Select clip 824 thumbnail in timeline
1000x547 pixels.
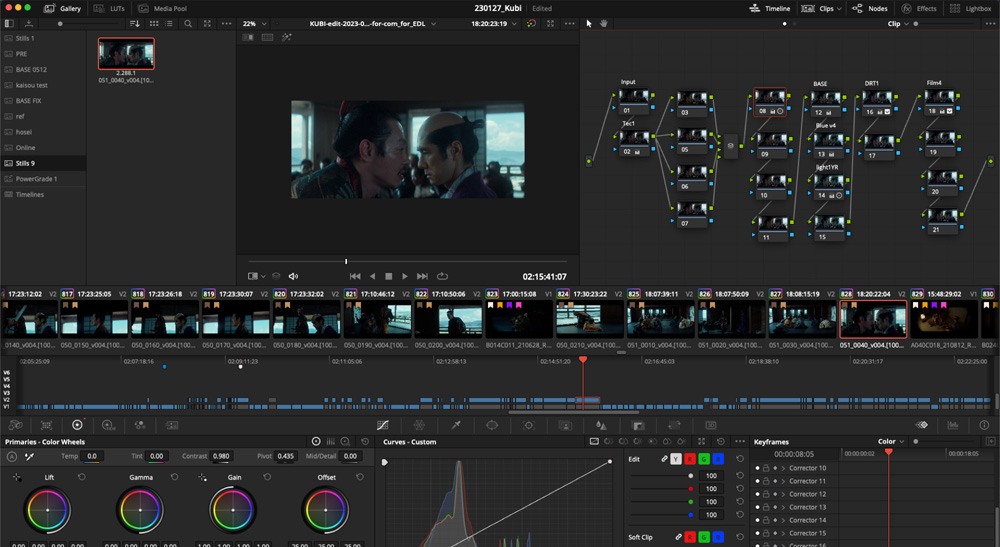[588, 318]
